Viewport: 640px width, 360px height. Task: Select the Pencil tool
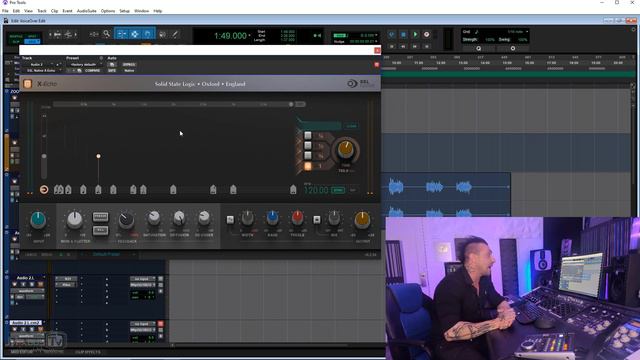(175, 34)
